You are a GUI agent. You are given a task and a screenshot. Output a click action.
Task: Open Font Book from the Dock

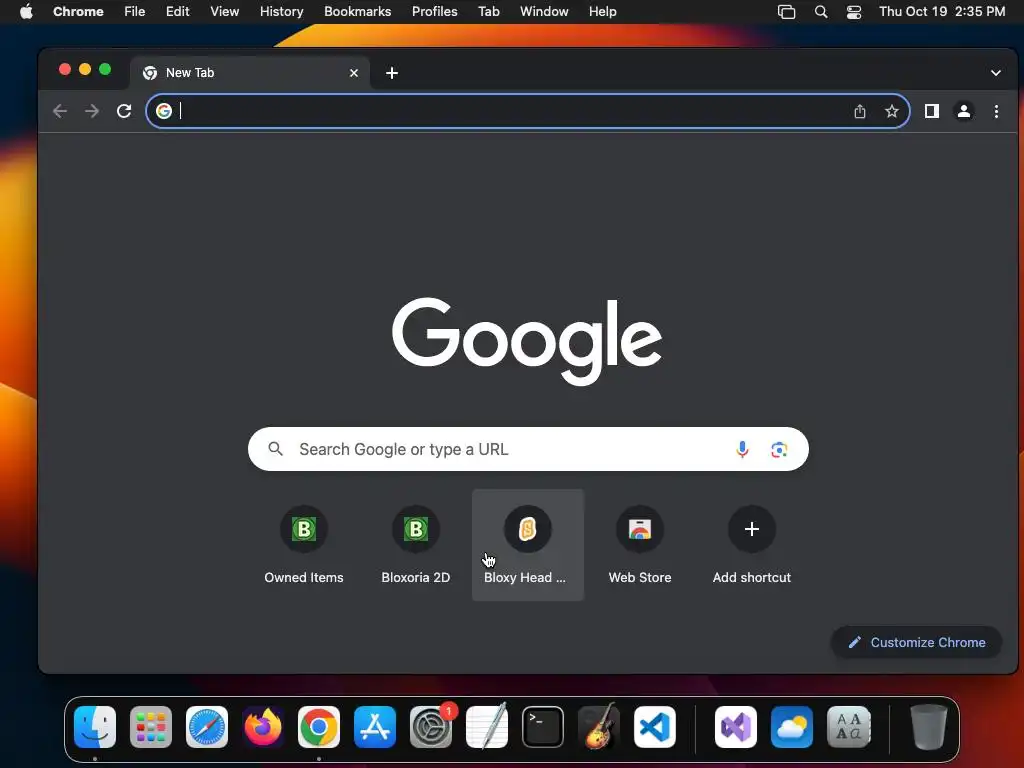(x=849, y=727)
